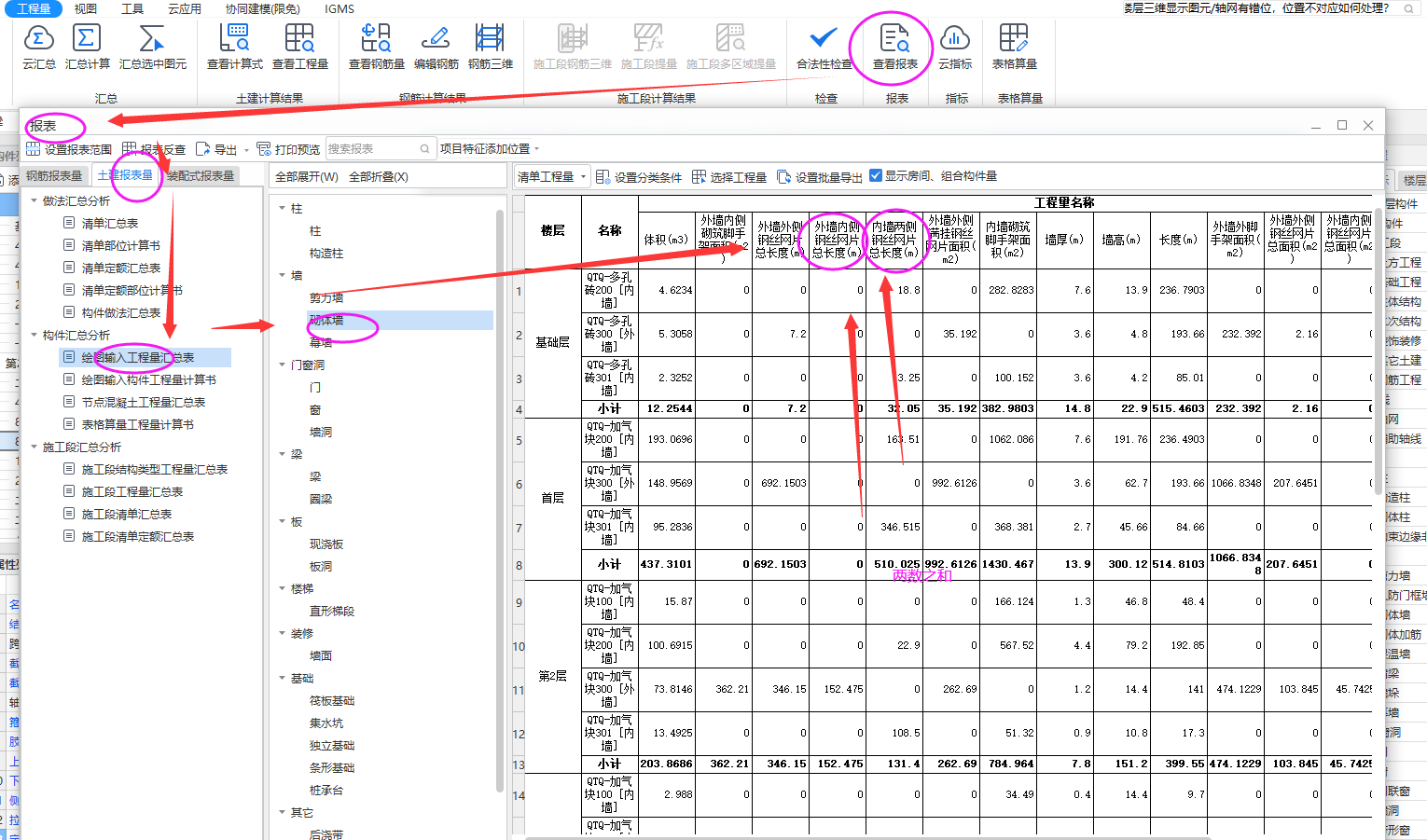
Task: Select 现浇板 in component tree
Action: coord(326,544)
